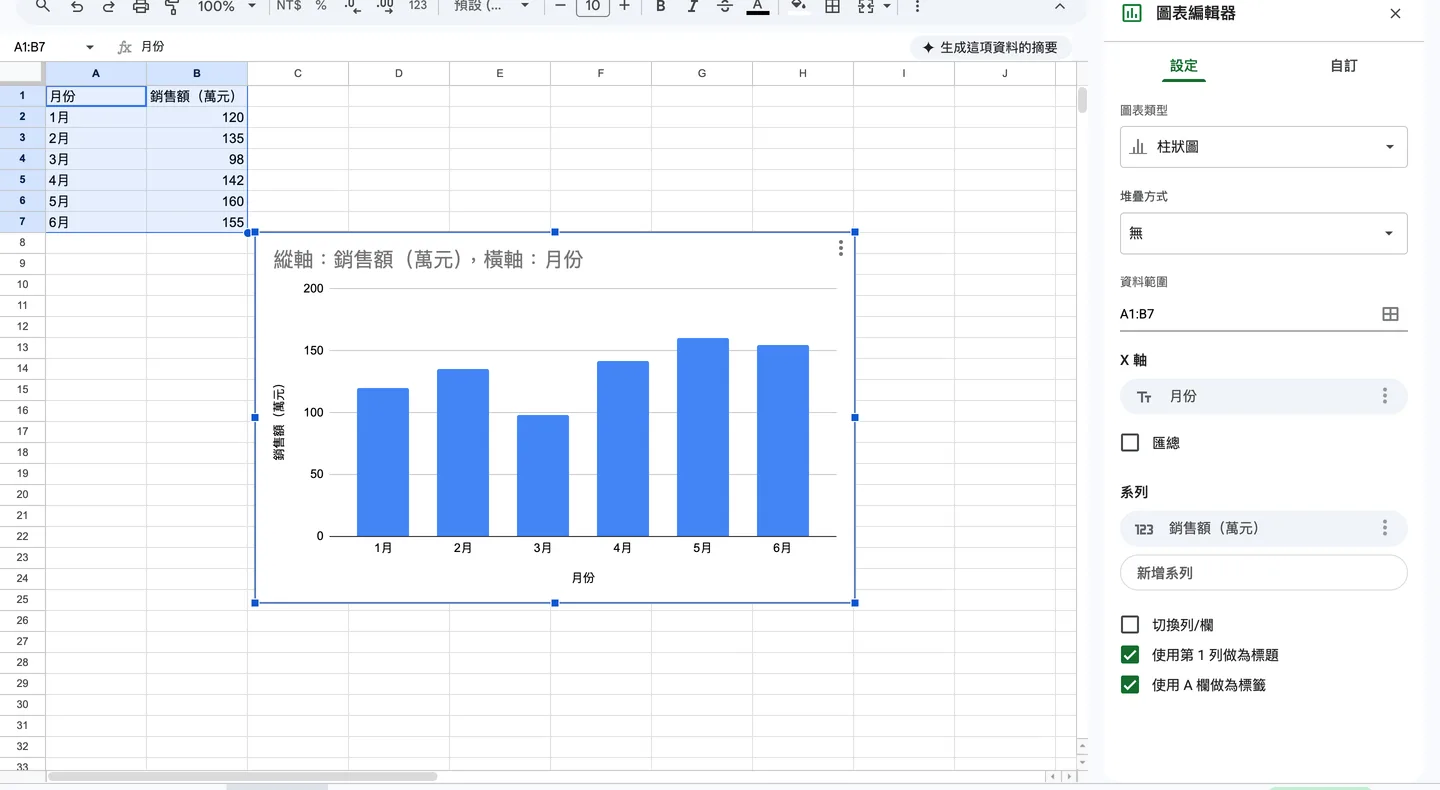Expand the name box dropdown arrow

(x=90, y=47)
